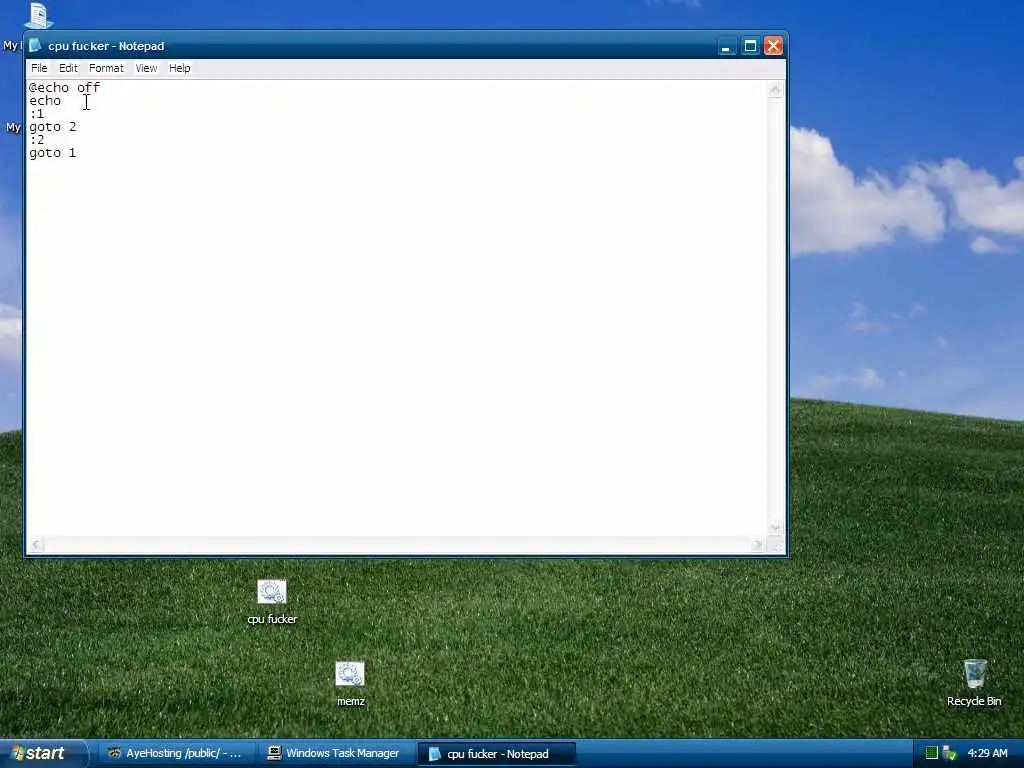Open the Edit menu in Notepad
Viewport: 1024px width, 768px height.
click(x=68, y=68)
